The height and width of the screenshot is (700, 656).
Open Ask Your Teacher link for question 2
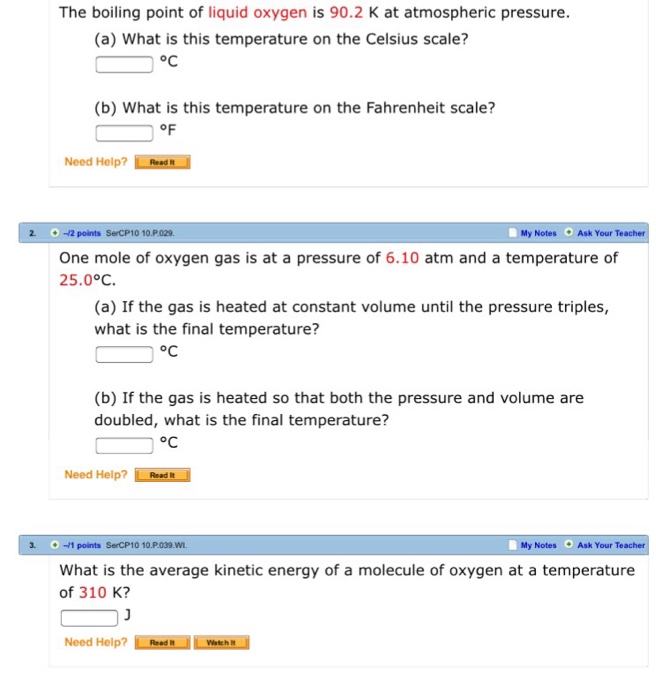pyautogui.click(x=611, y=233)
